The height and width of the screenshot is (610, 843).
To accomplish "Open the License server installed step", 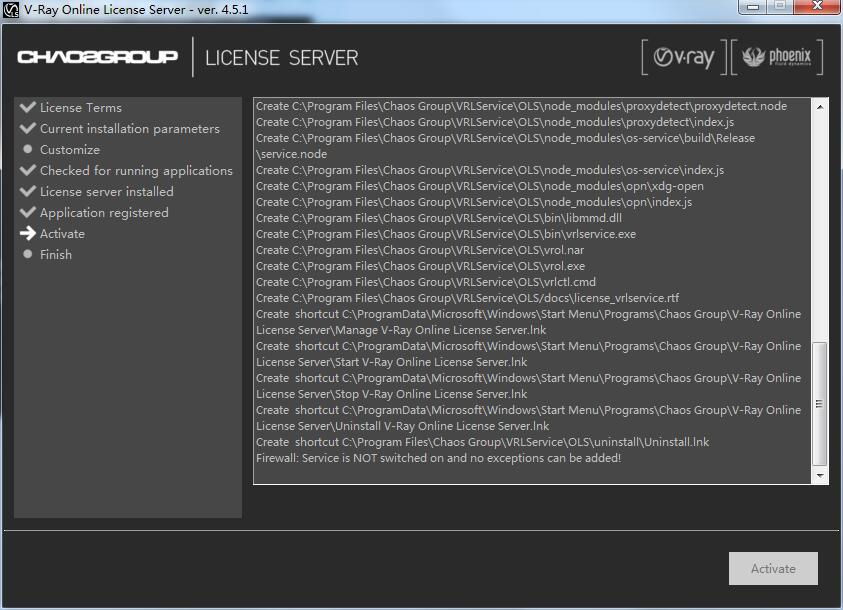I will coord(106,192).
